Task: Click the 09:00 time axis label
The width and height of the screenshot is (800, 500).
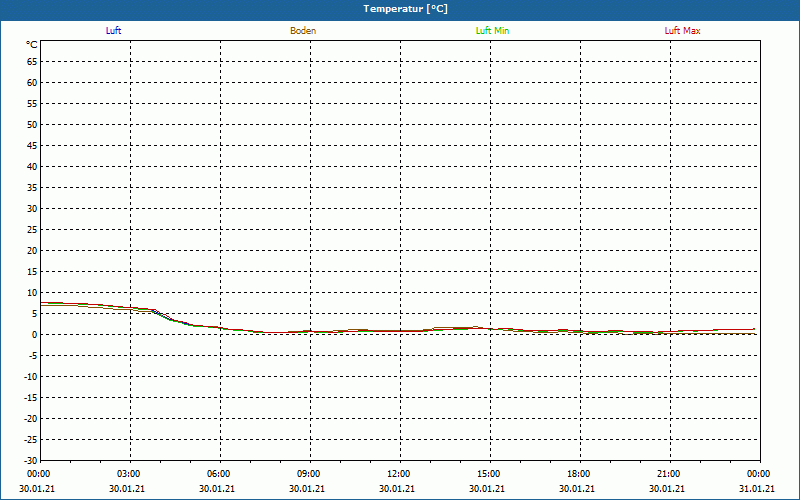Action: coord(309,474)
